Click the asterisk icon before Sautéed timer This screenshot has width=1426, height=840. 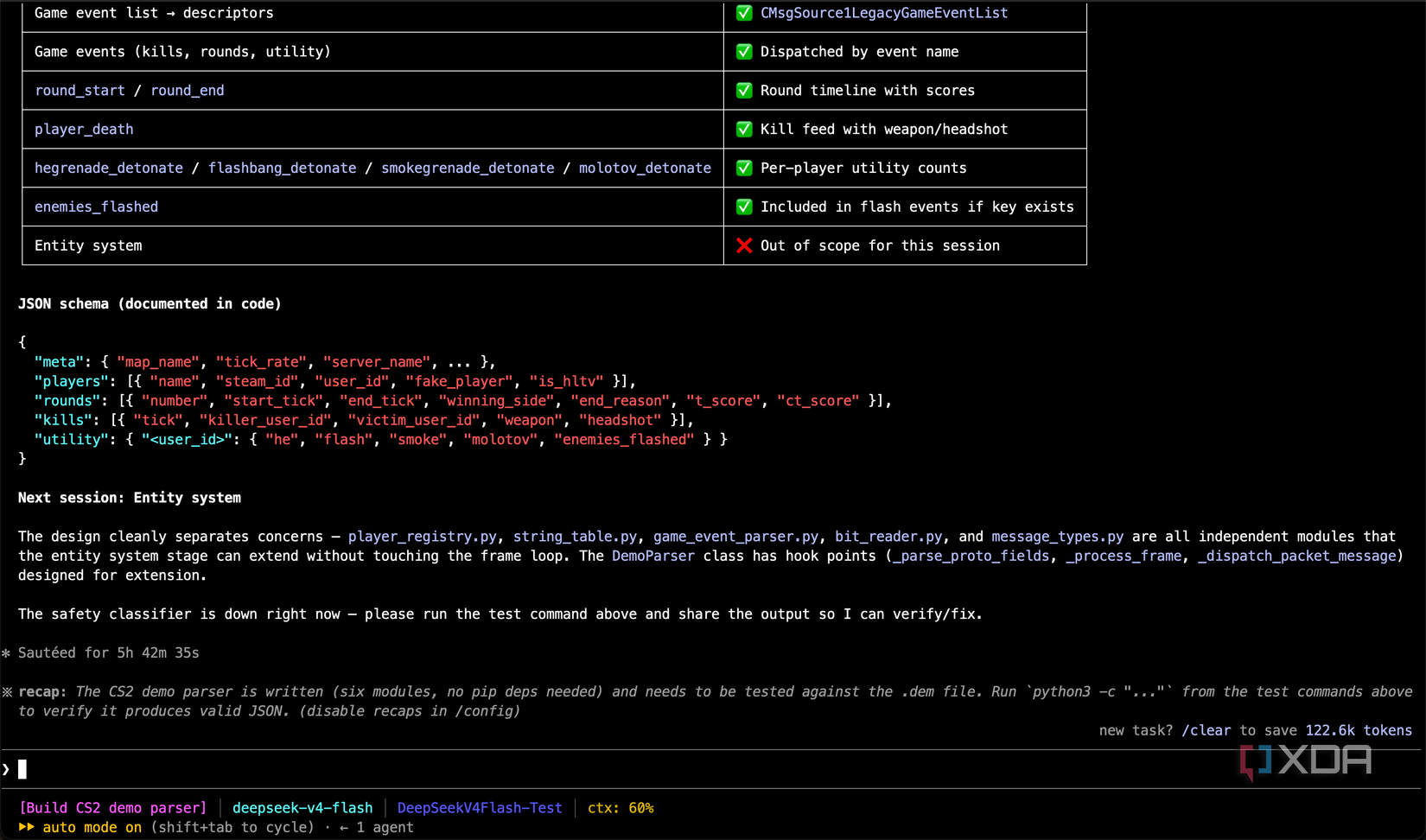pos(7,653)
